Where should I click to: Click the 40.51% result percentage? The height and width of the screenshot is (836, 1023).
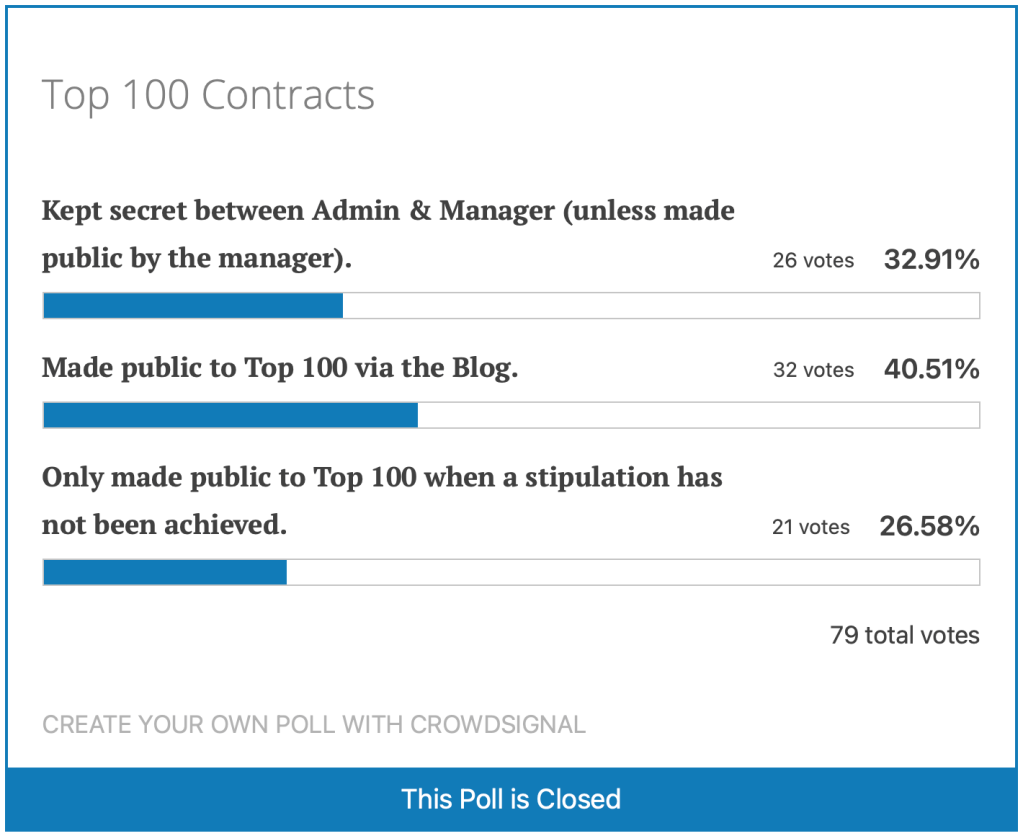(x=931, y=370)
